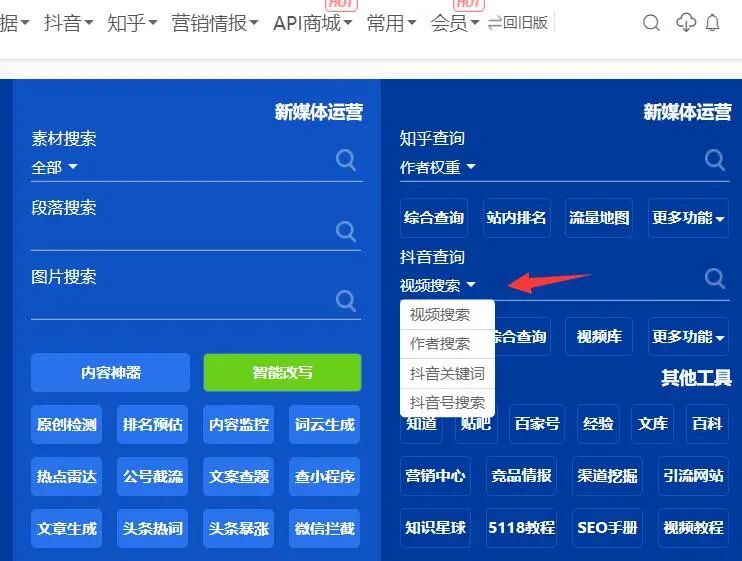Screen dimensions: 742x561
Task: Click search icon in 图片搜索 field
Action: [x=346, y=300]
